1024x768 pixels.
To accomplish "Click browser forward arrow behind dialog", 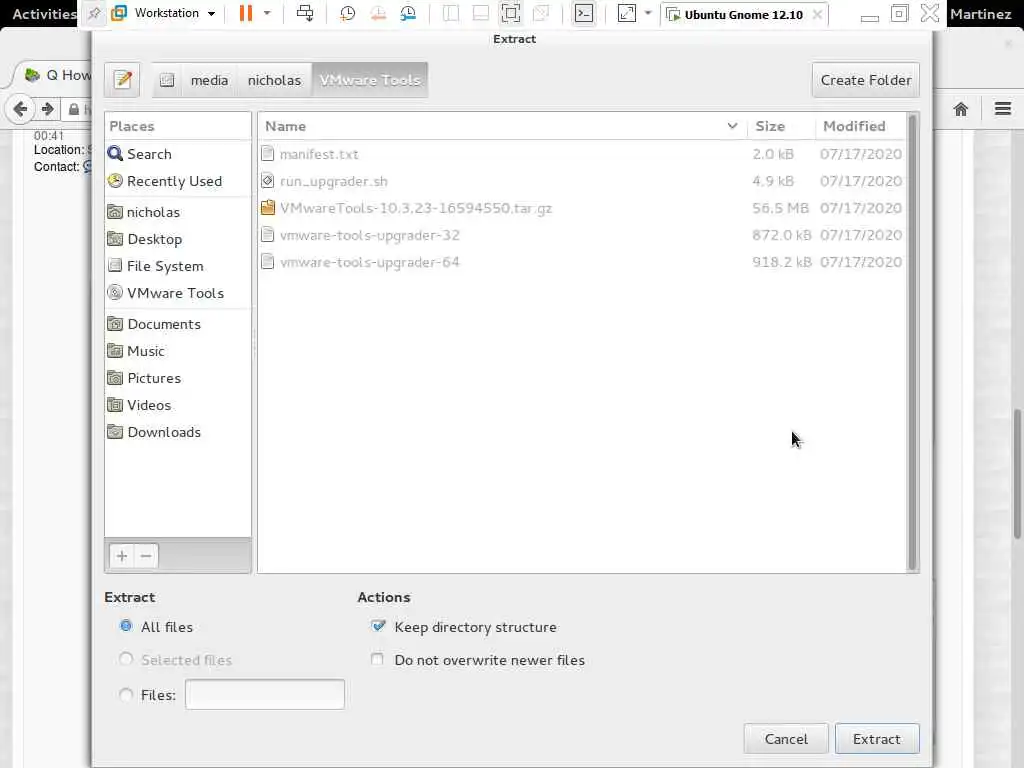I will pyautogui.click(x=47, y=108).
